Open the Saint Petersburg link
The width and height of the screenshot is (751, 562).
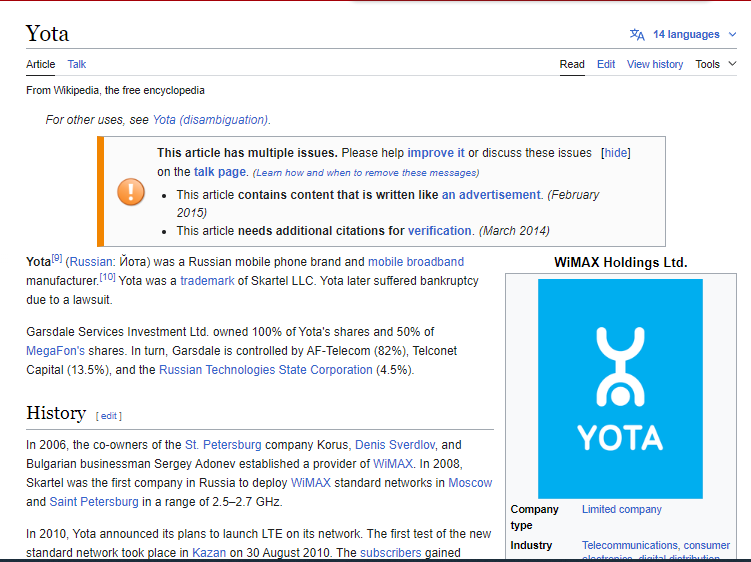pos(94,502)
